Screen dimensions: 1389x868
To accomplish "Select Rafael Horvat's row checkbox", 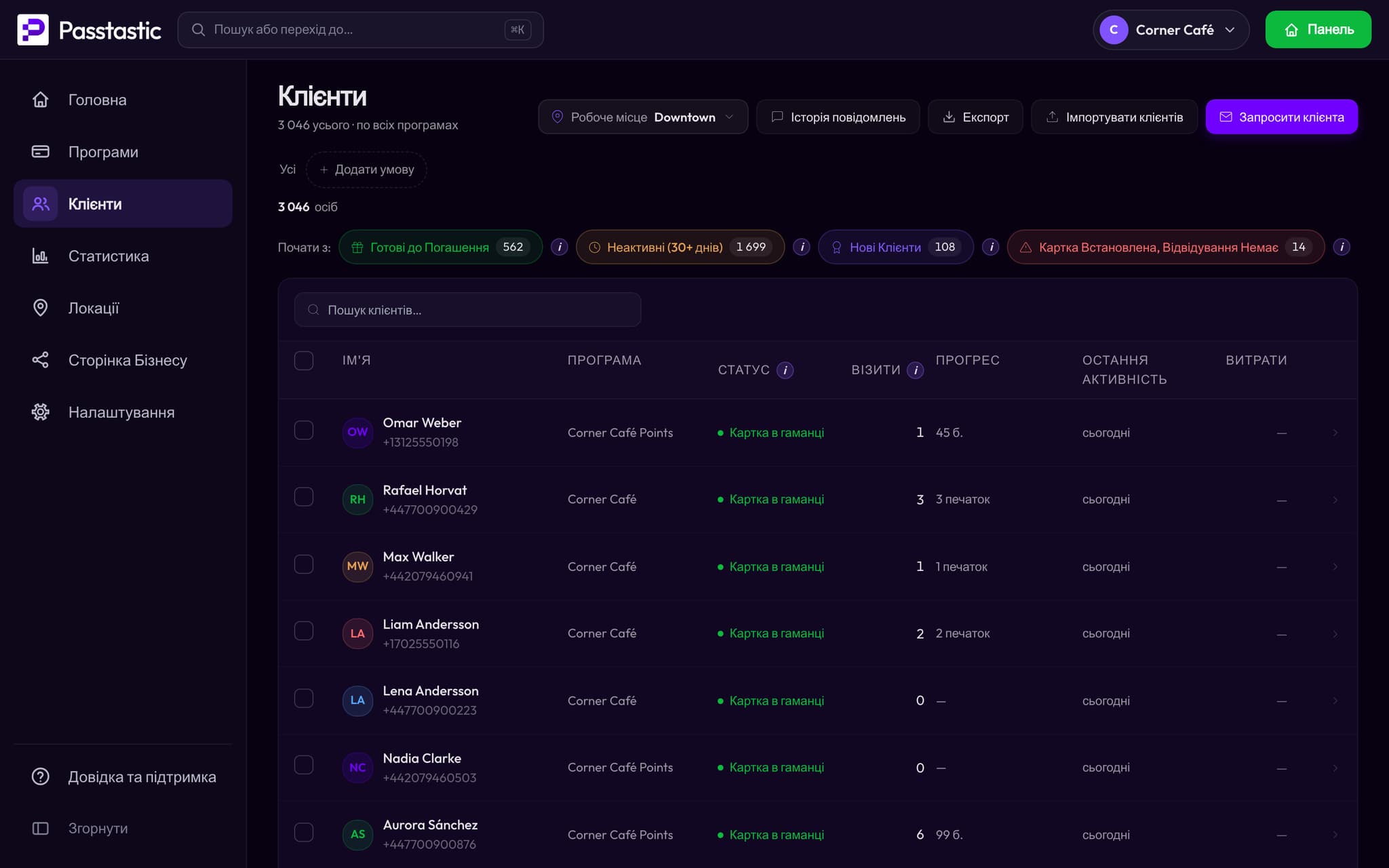I will coord(304,497).
